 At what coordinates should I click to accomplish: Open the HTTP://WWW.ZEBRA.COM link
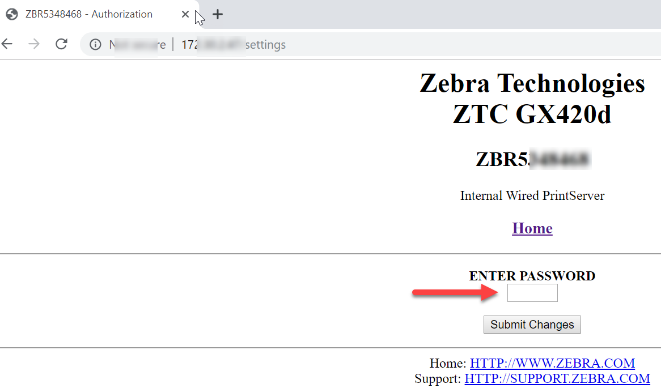pyautogui.click(x=552, y=363)
